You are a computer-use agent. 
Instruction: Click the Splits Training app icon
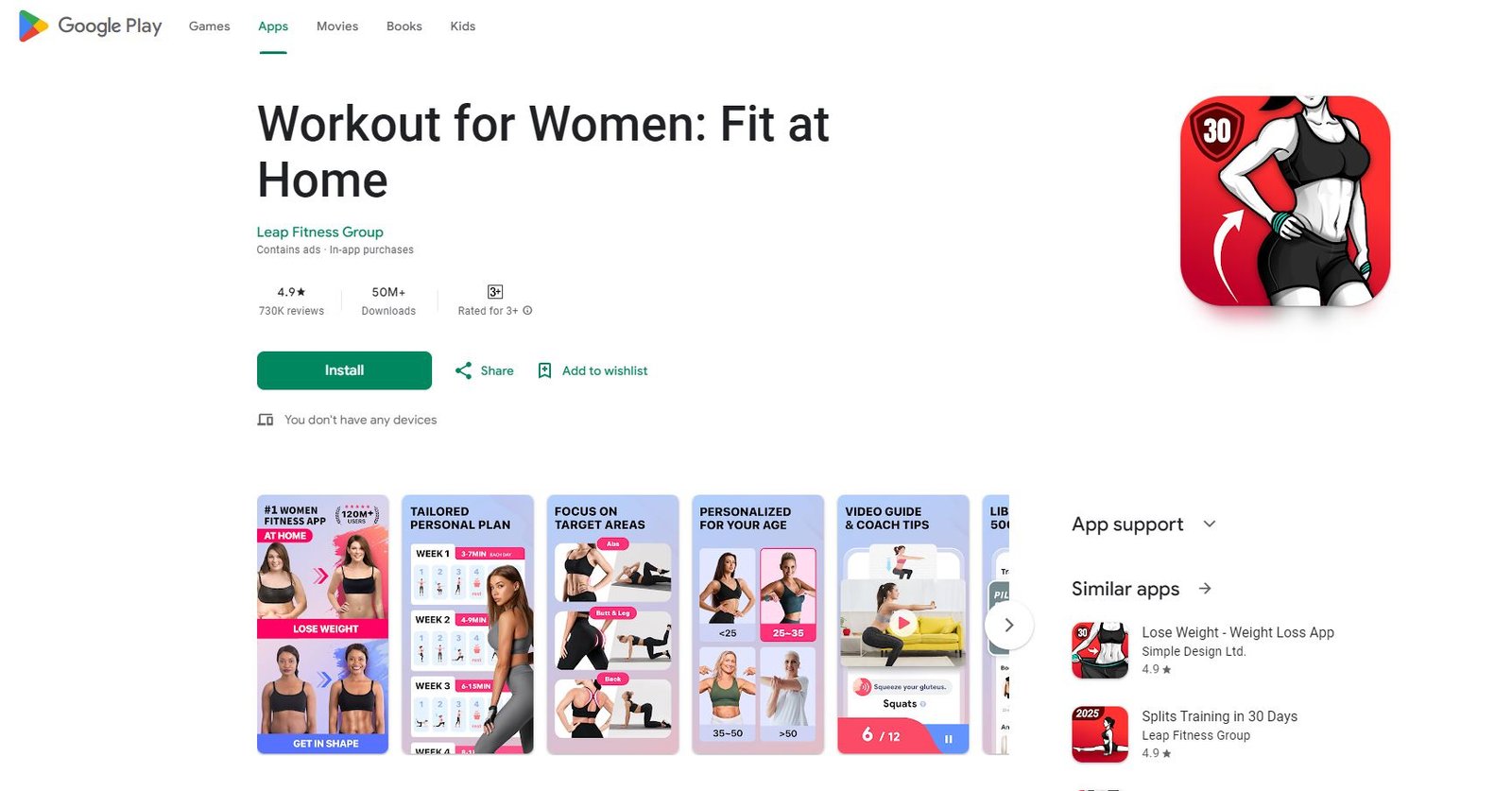coord(1100,734)
